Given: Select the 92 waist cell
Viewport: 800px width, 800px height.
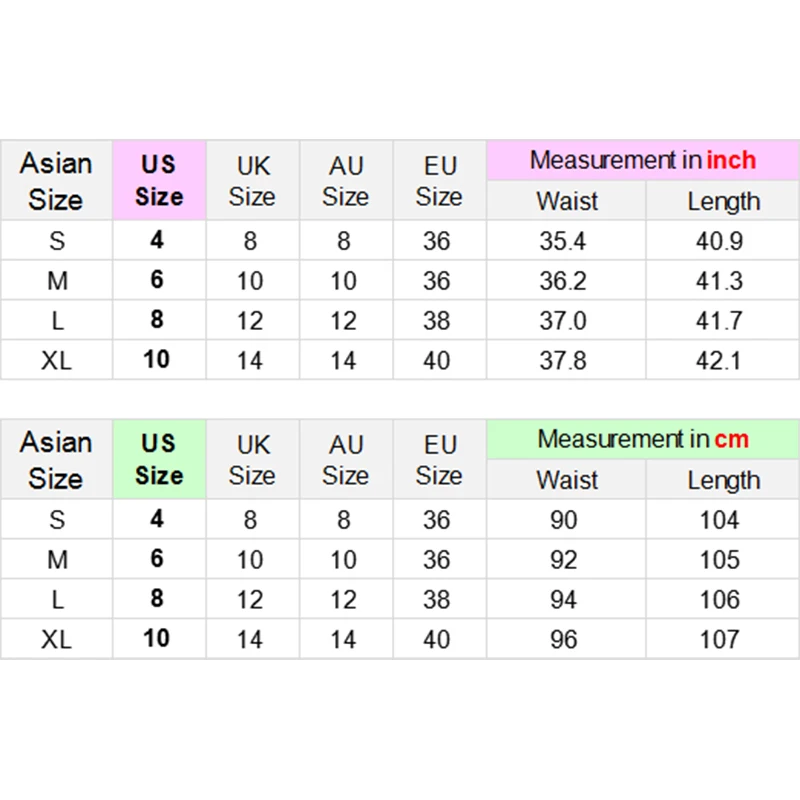Looking at the screenshot, I should coord(564,560).
